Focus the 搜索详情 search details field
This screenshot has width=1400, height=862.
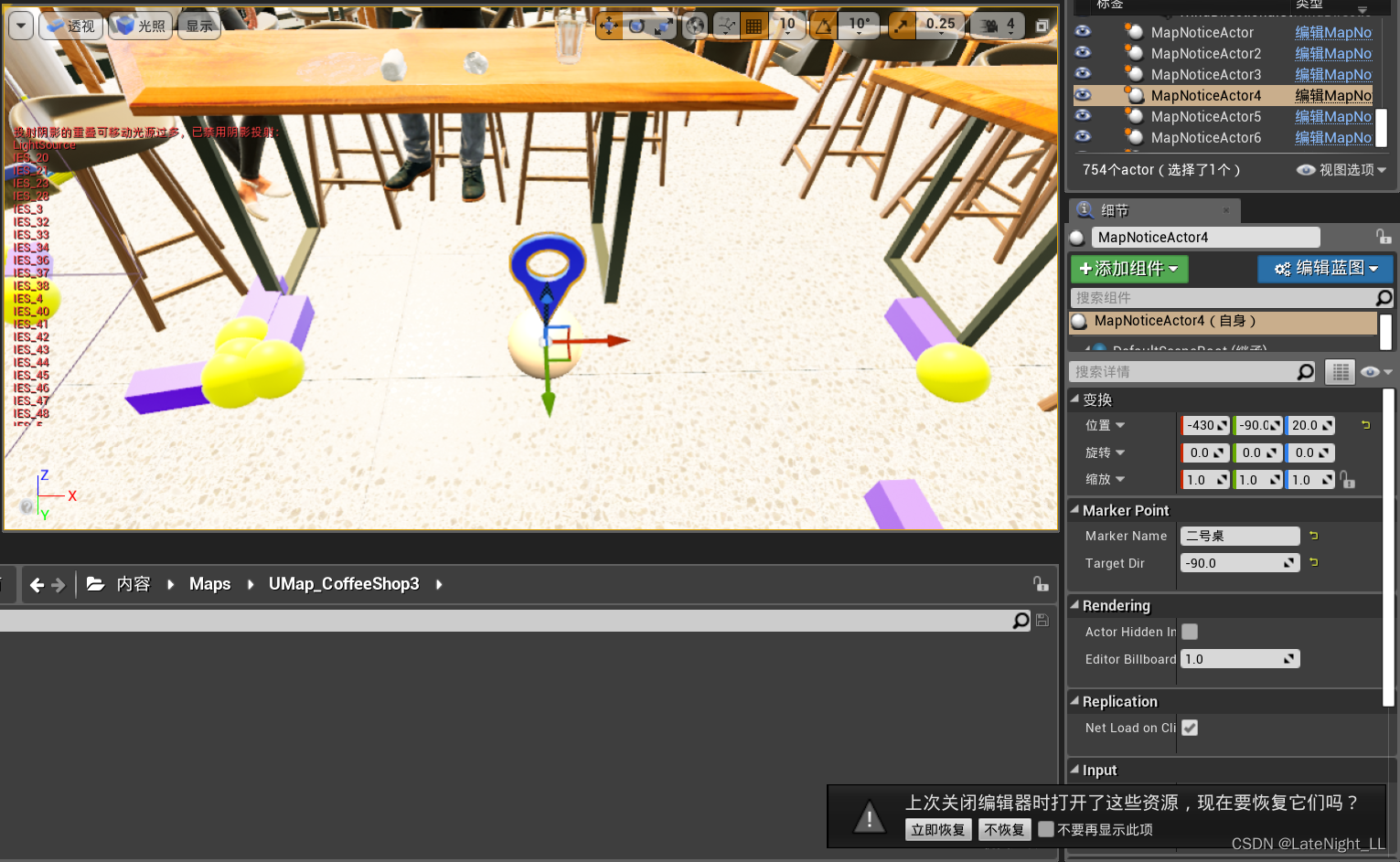(x=1181, y=372)
